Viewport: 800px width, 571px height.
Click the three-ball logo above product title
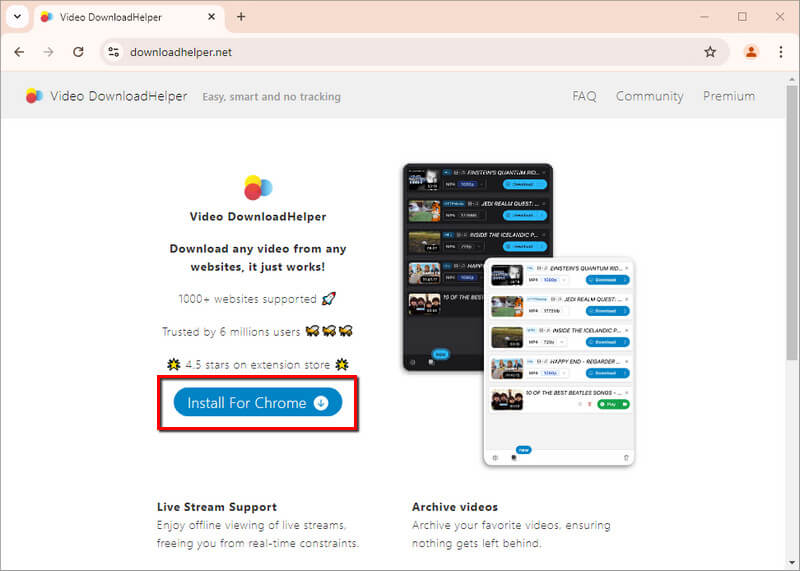258,188
